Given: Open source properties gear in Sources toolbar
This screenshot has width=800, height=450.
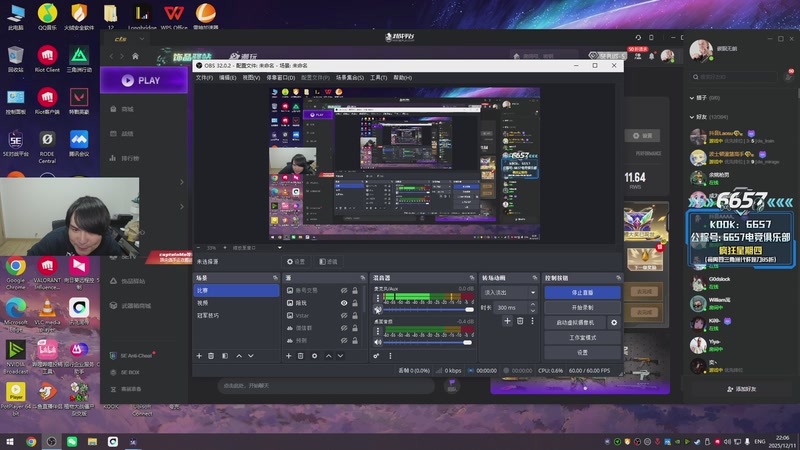Looking at the screenshot, I should [314, 356].
